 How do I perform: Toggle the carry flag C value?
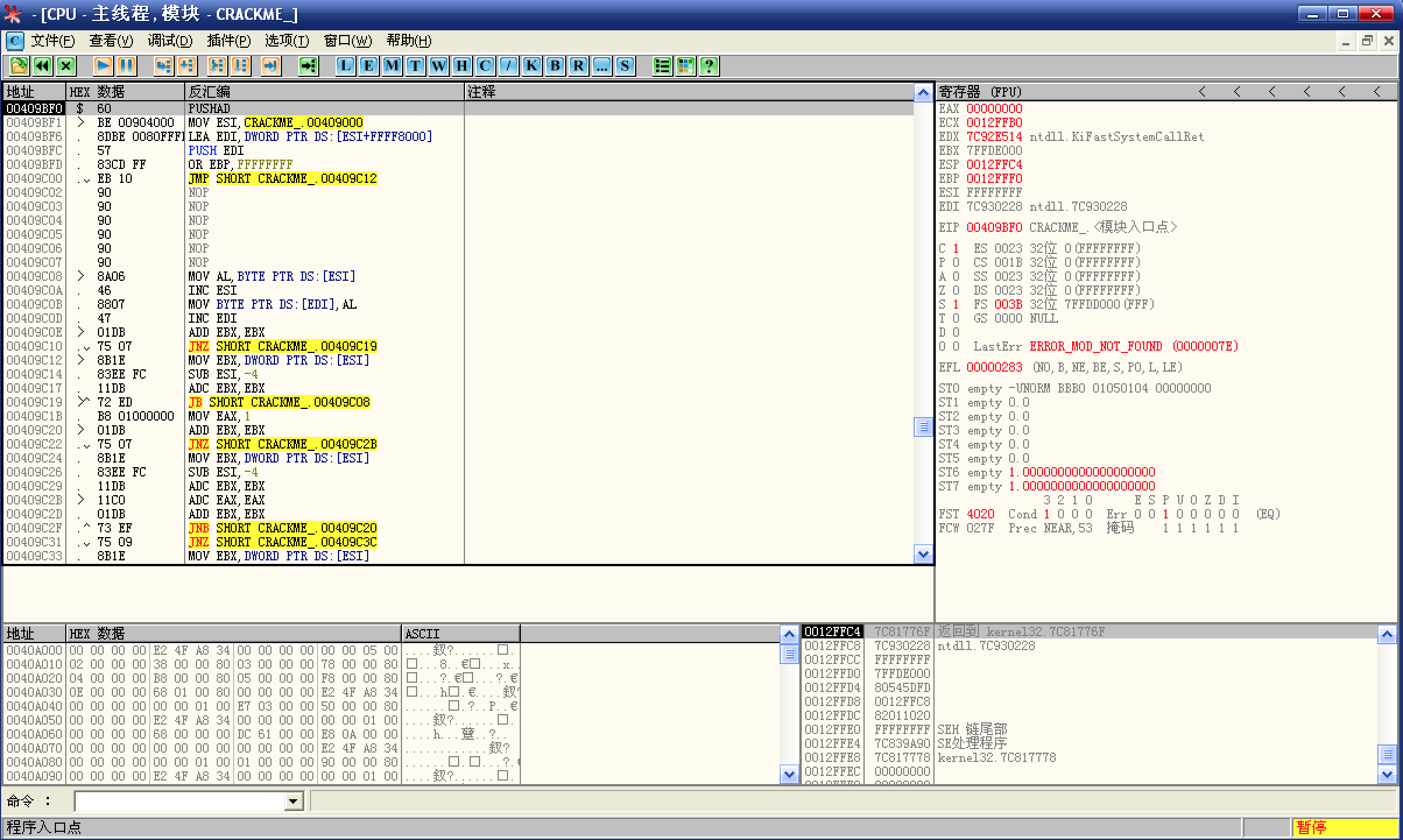click(956, 249)
